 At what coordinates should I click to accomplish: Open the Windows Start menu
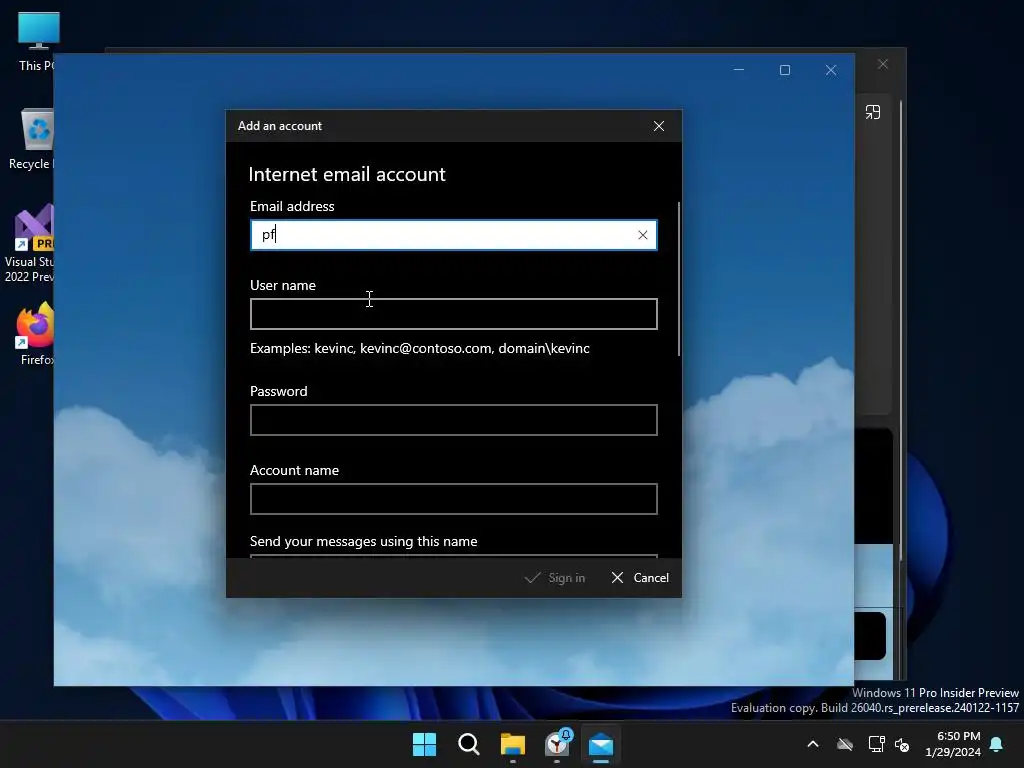424,744
